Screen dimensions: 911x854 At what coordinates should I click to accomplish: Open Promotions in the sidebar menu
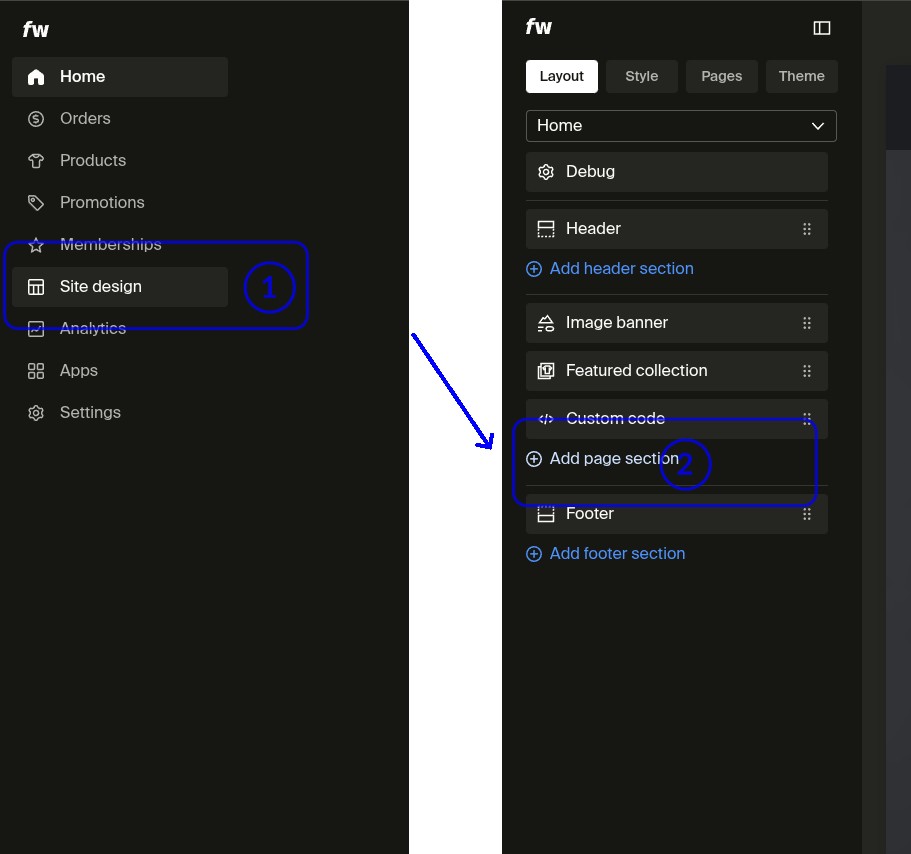coord(120,203)
